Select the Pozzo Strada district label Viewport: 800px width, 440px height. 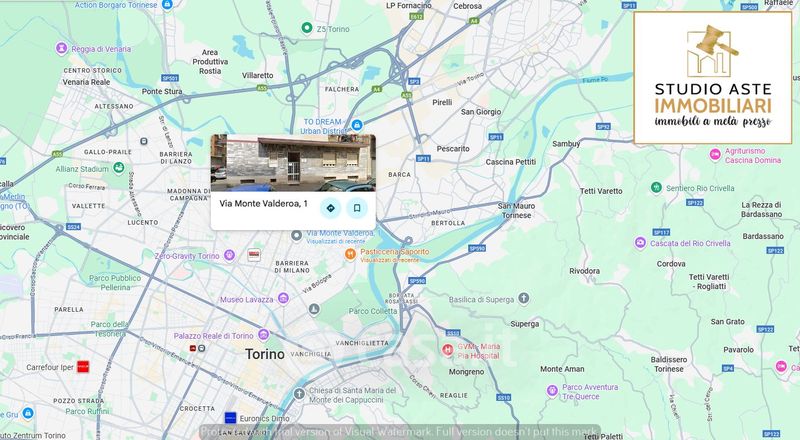coord(79,401)
